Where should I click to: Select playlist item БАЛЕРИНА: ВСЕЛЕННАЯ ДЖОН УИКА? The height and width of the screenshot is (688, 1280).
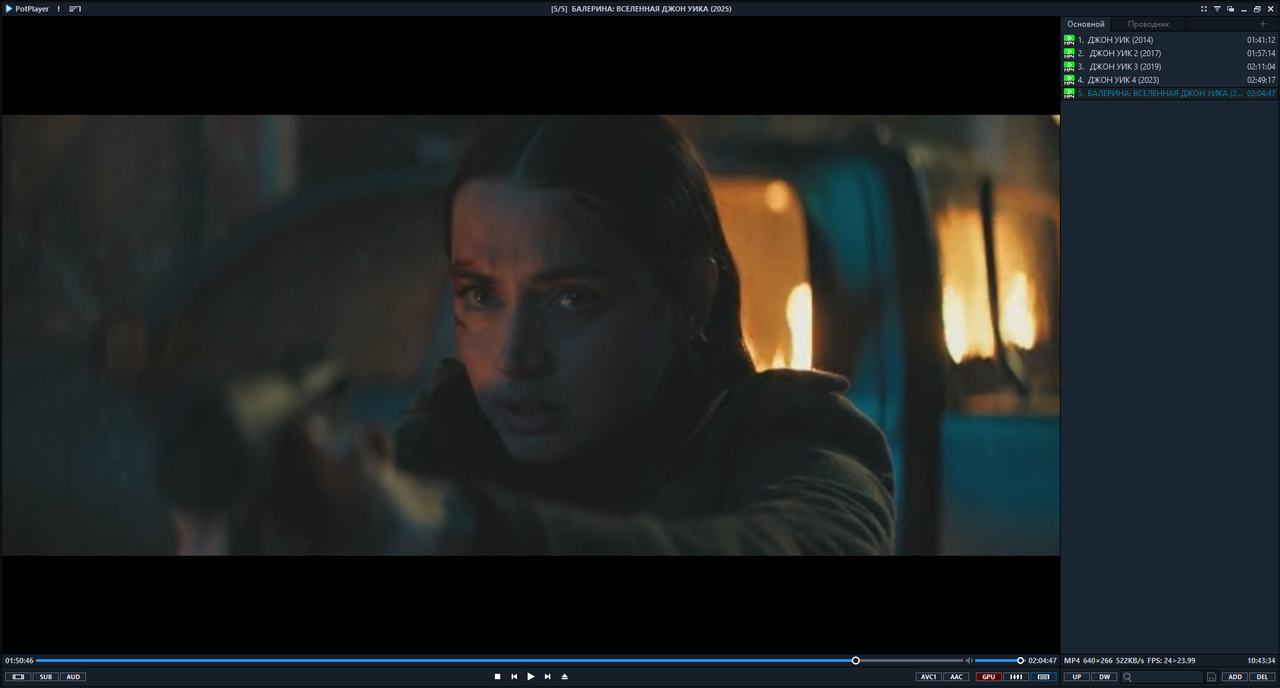click(1169, 93)
